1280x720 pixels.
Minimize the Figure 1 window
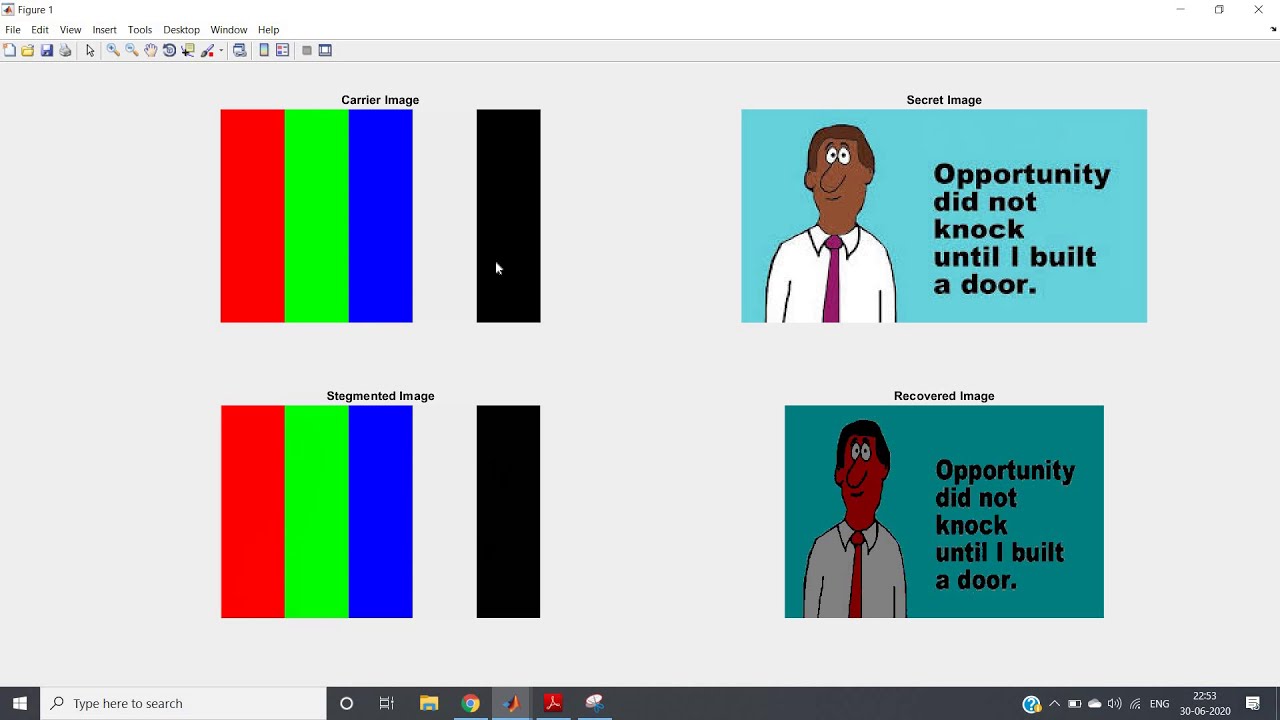tap(1180, 10)
